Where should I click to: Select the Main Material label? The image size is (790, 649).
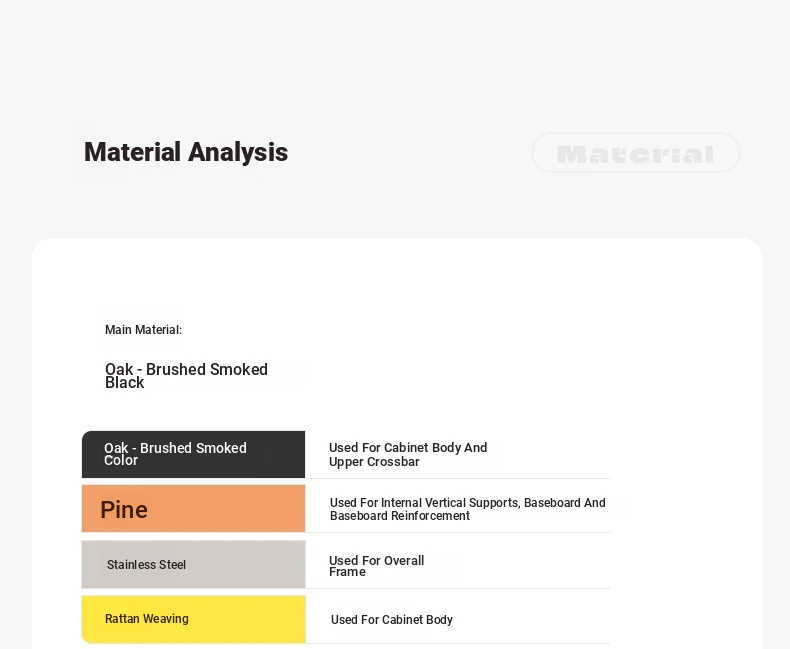(x=144, y=330)
